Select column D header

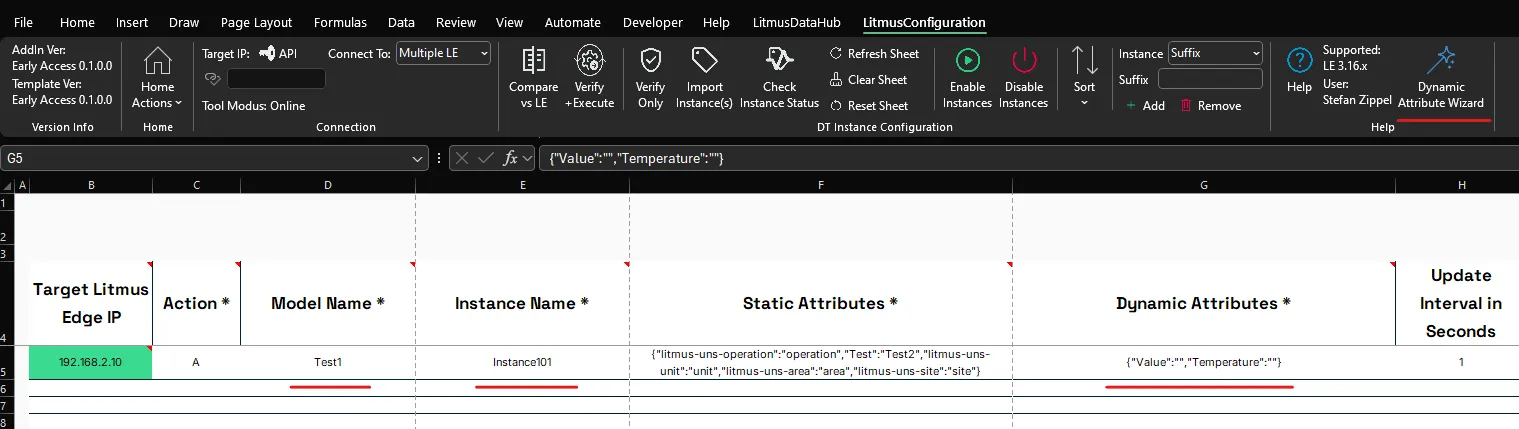click(328, 185)
